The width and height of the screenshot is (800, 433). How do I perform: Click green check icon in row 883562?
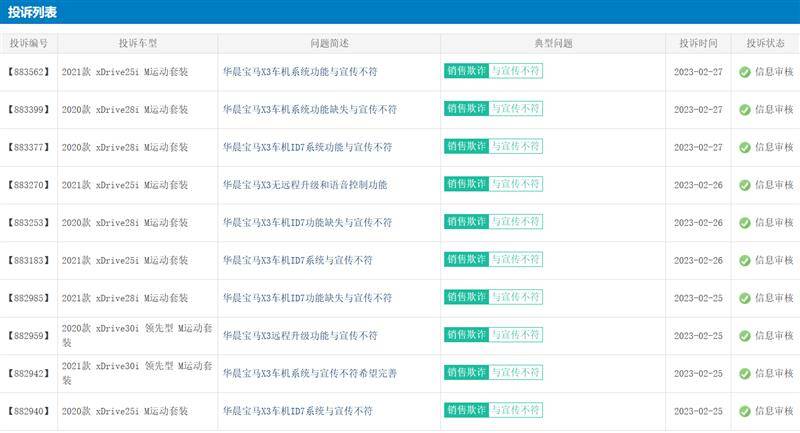click(x=744, y=72)
